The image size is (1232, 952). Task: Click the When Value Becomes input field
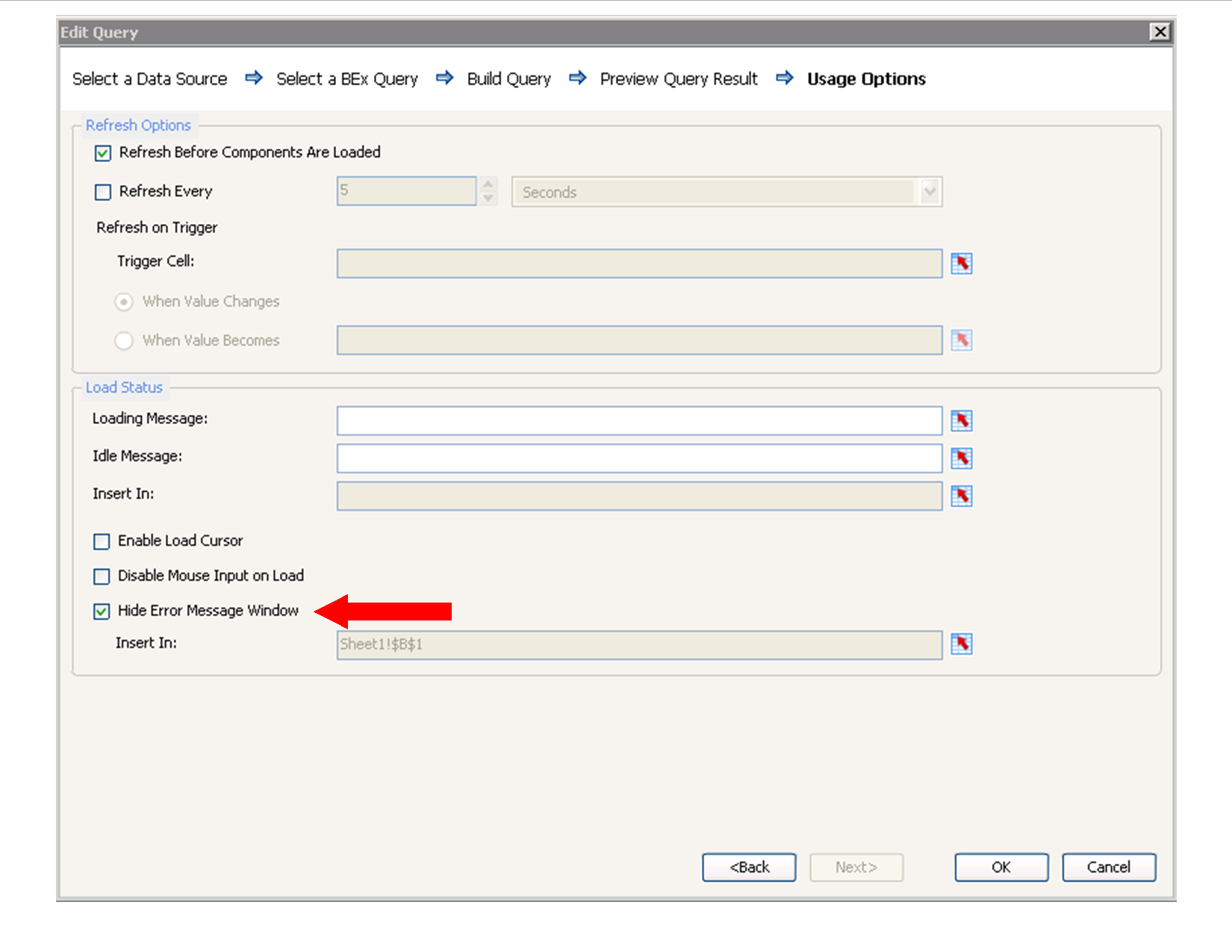tap(639, 340)
